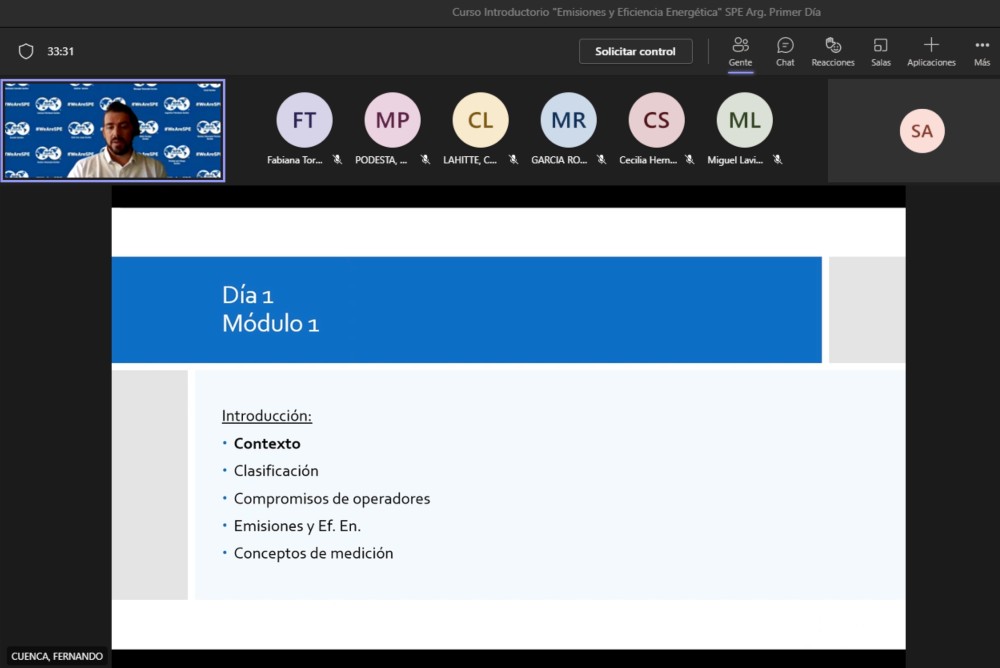1000x668 pixels.
Task: Open the Chat panel
Action: (x=785, y=51)
